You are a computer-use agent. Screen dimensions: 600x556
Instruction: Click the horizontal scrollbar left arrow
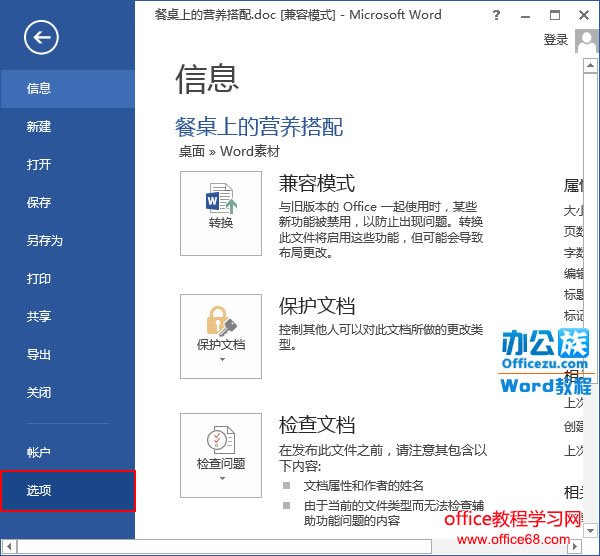[x=8, y=546]
